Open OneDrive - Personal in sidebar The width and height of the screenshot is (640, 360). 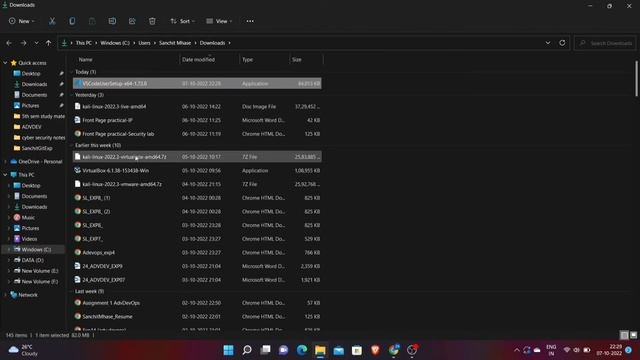[x=40, y=162]
